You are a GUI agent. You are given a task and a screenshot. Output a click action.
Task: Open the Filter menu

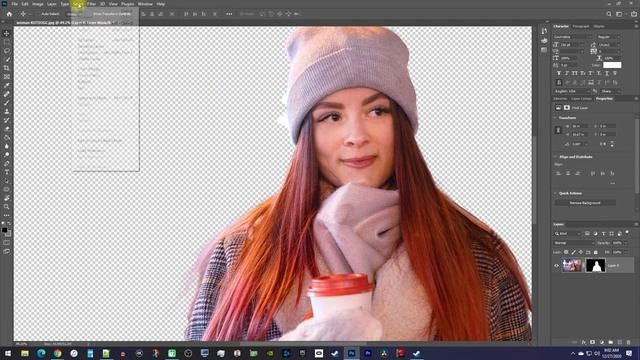91,4
